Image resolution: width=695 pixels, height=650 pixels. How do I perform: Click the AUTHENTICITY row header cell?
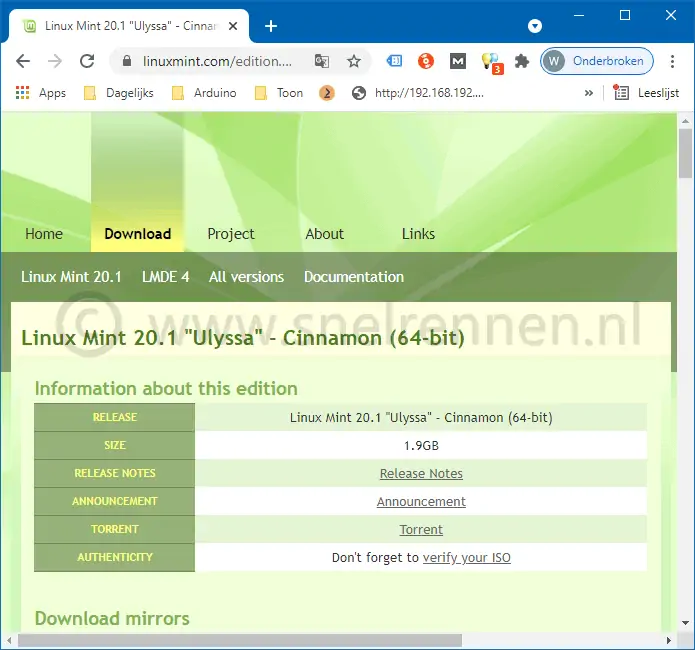(114, 557)
